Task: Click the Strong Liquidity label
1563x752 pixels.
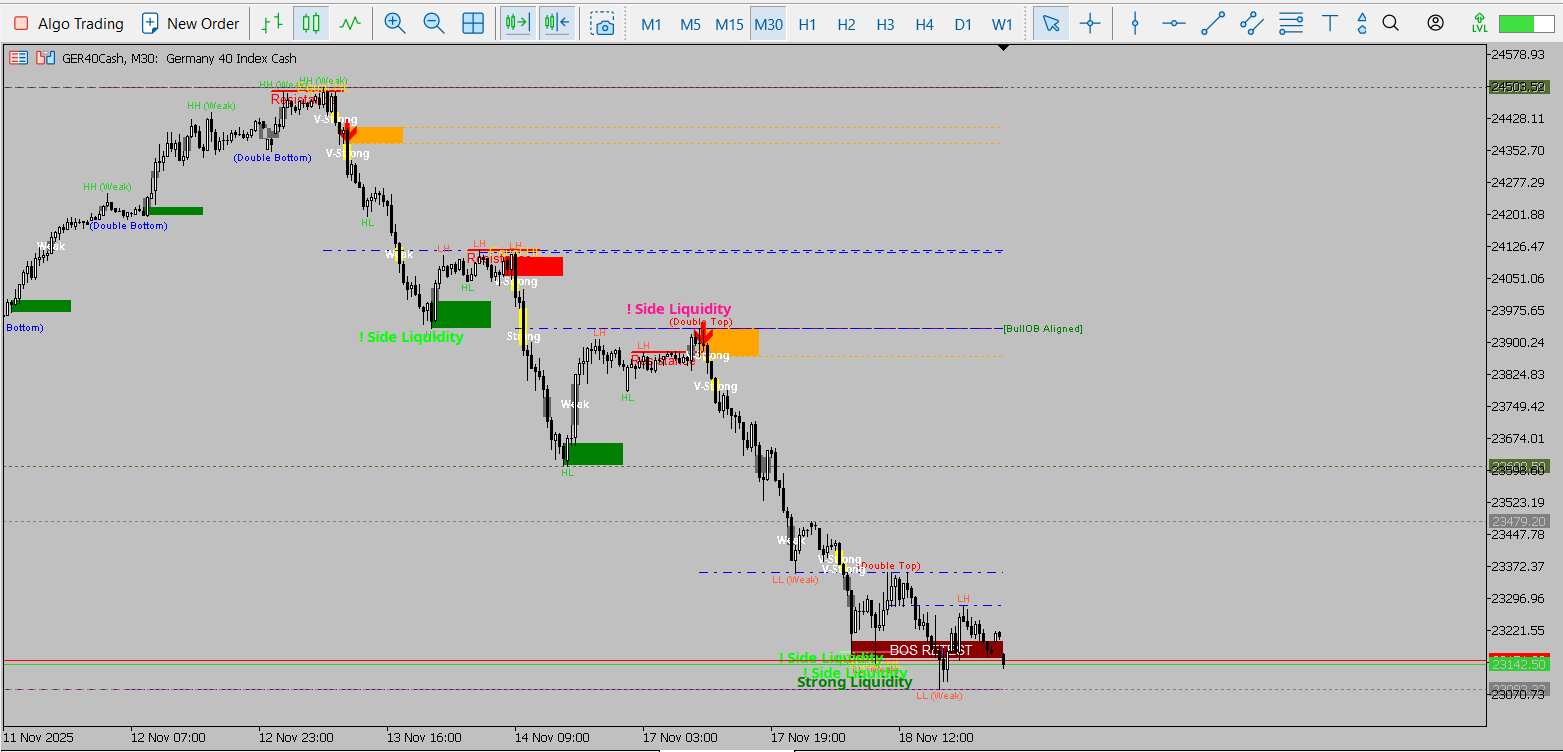Action: point(854,682)
